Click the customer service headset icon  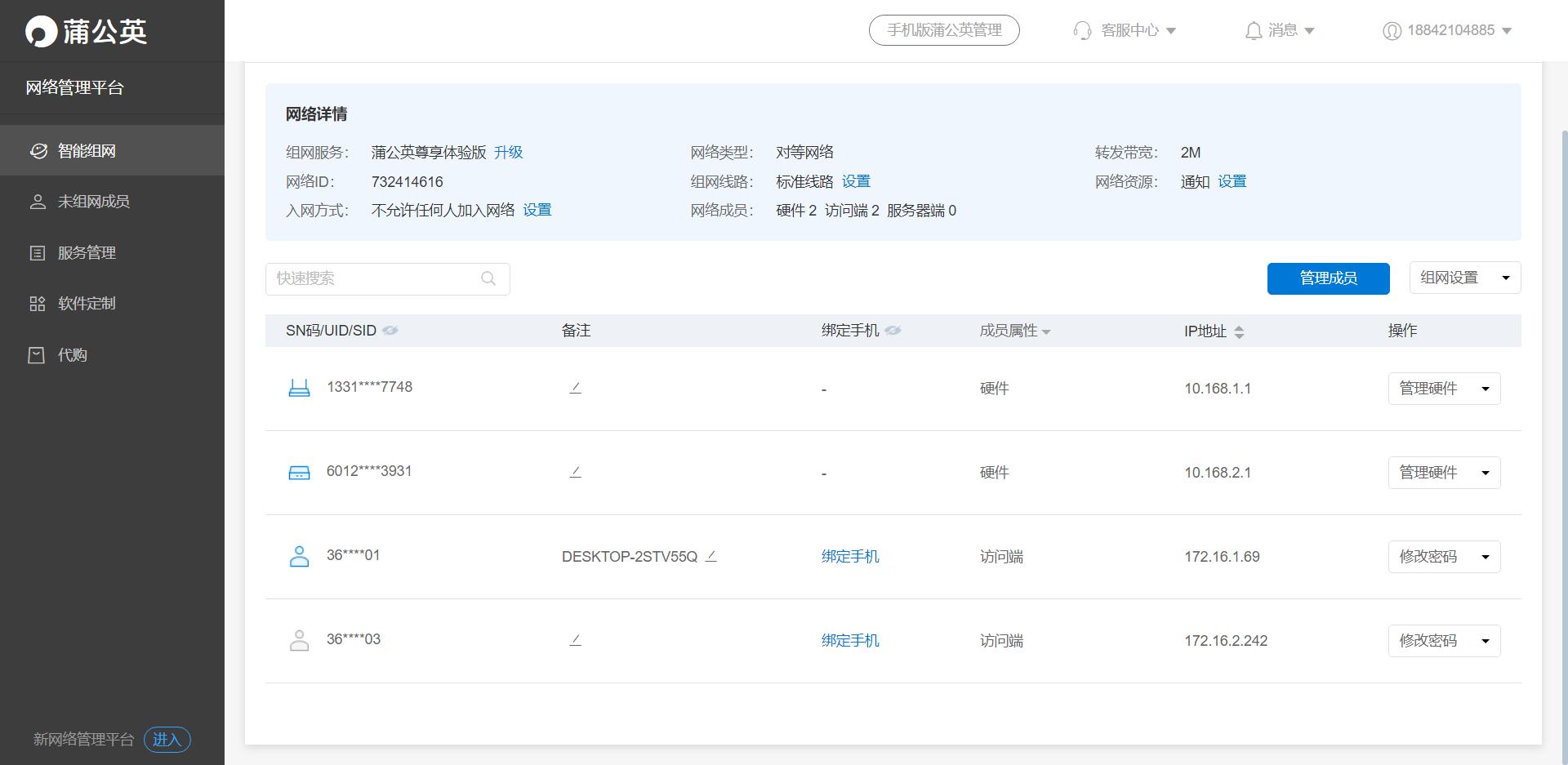point(1082,31)
